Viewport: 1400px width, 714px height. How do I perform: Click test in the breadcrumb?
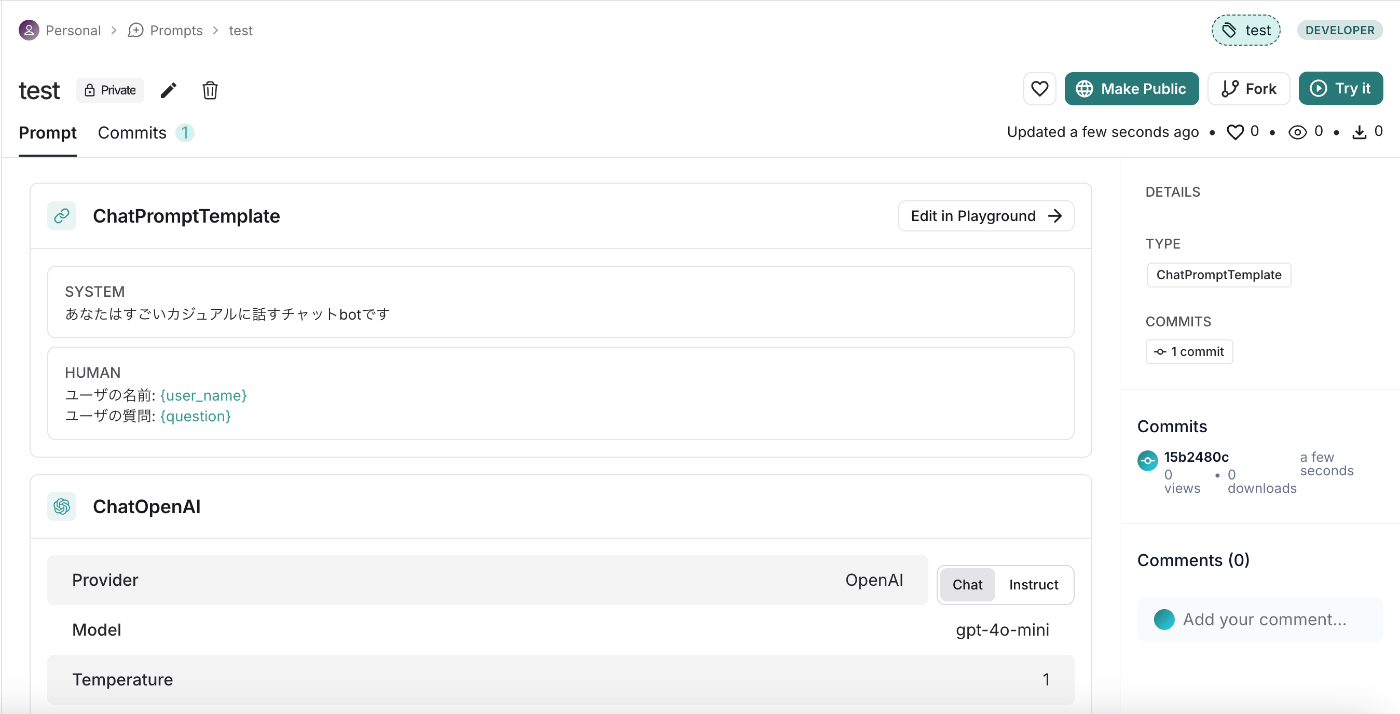click(241, 30)
